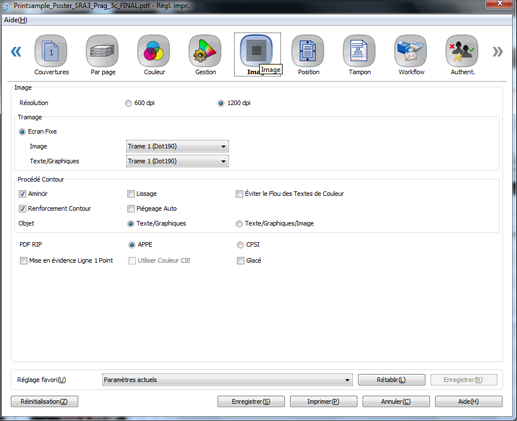
Task: Go to previous icons with left double arrow
Action: (16, 52)
